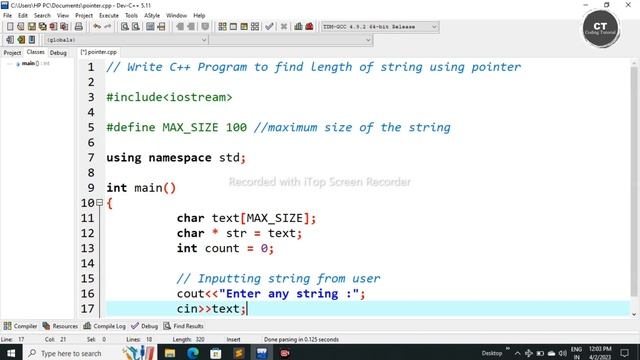
Task: Print the file with the printer icon
Action: tap(78, 27)
